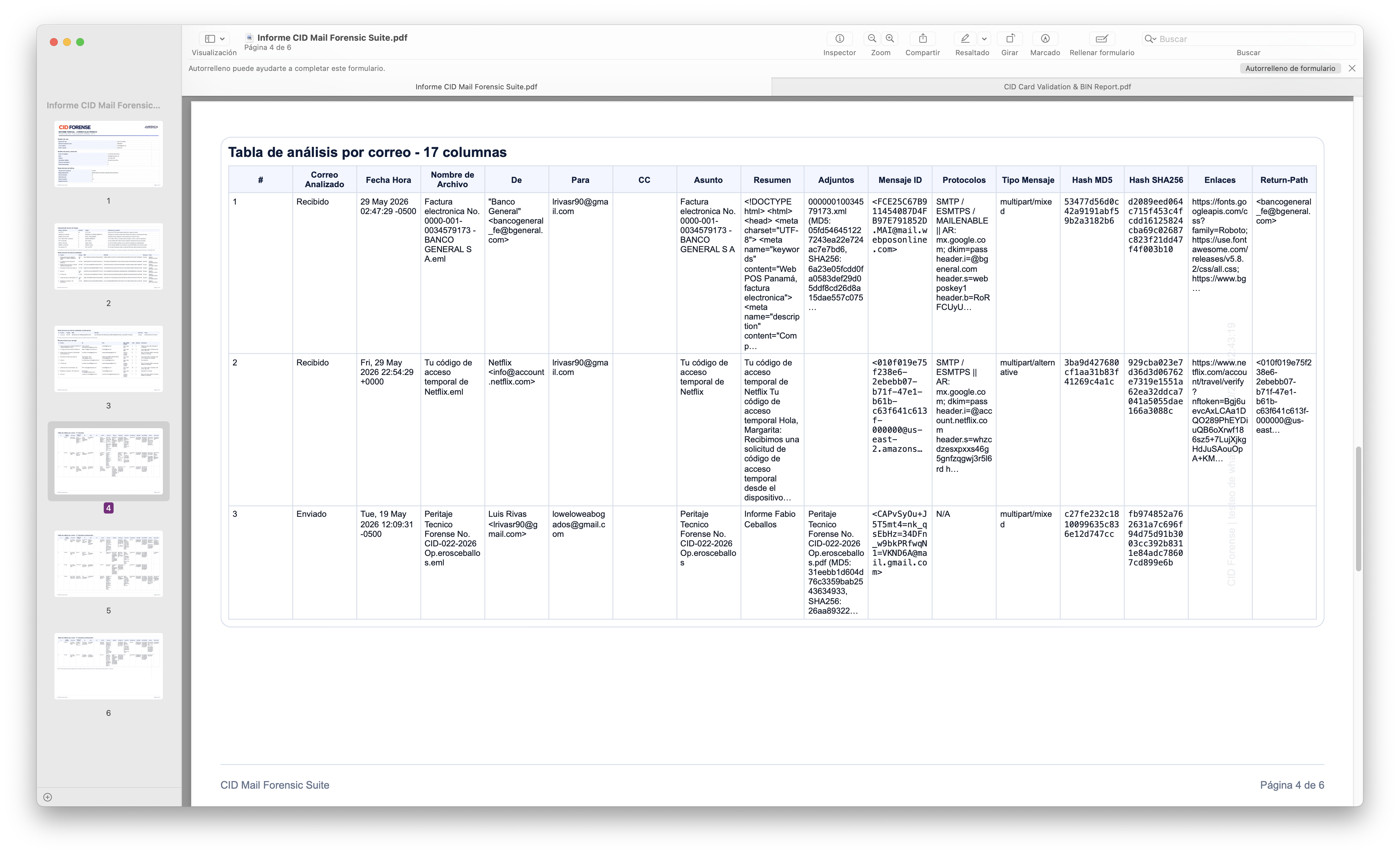Click the 'multipart/alternative' cell
The height and width of the screenshot is (855, 1400).
click(1027, 367)
